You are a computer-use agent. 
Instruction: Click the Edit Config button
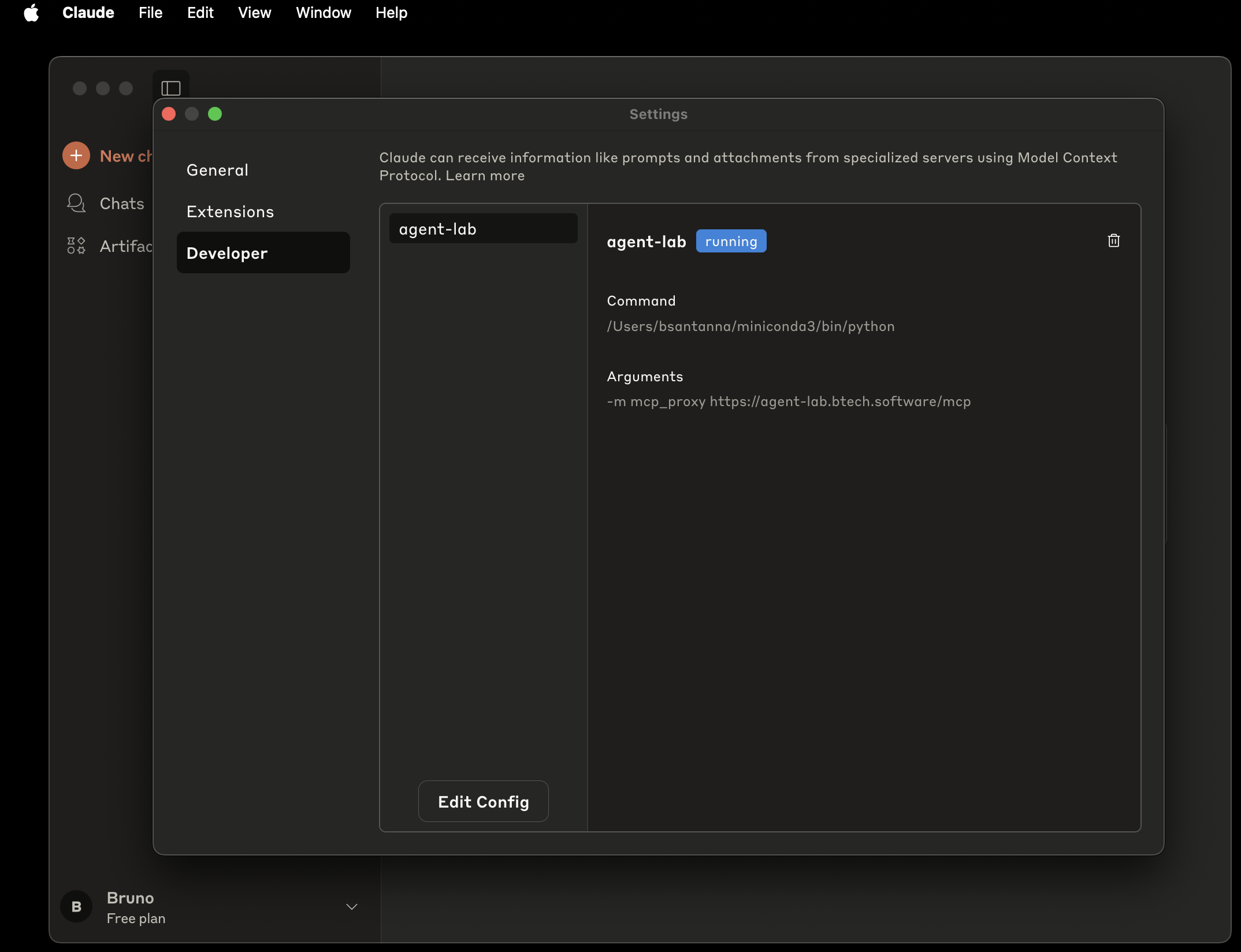484,801
